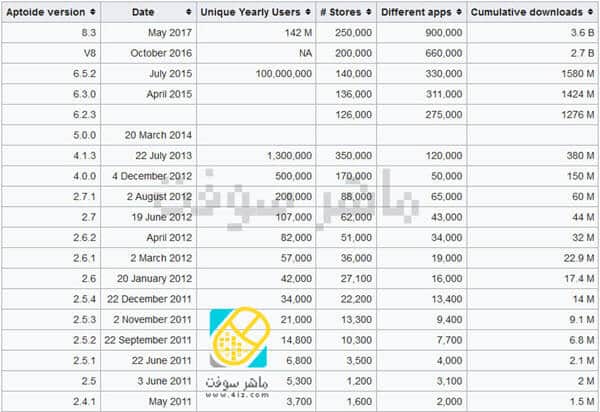Sort by Unique Yearly Users arrows
Screen dimensions: 600x412
pyautogui.click(x=308, y=12)
